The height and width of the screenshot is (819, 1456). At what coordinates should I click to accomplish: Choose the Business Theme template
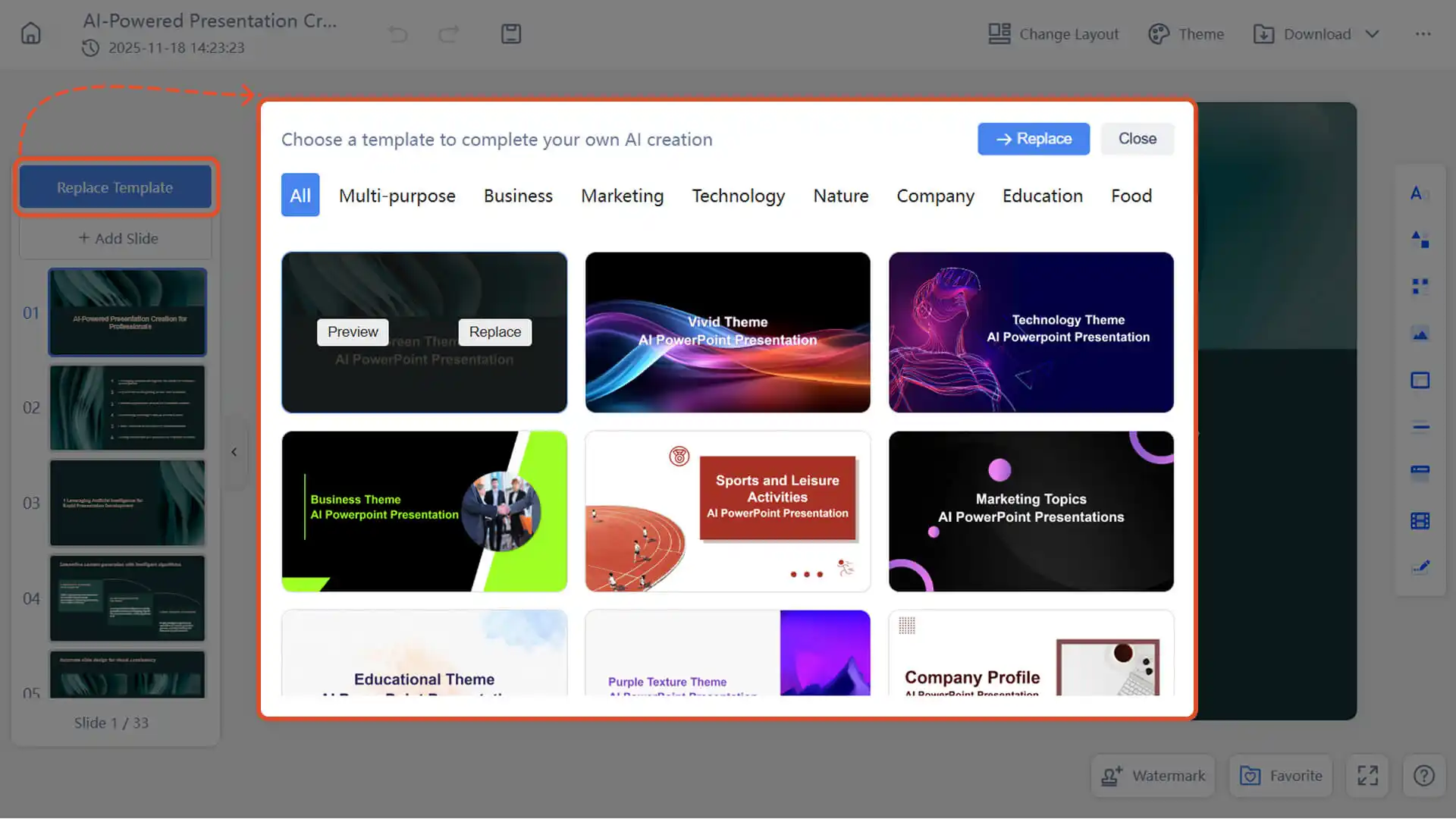pyautogui.click(x=424, y=511)
